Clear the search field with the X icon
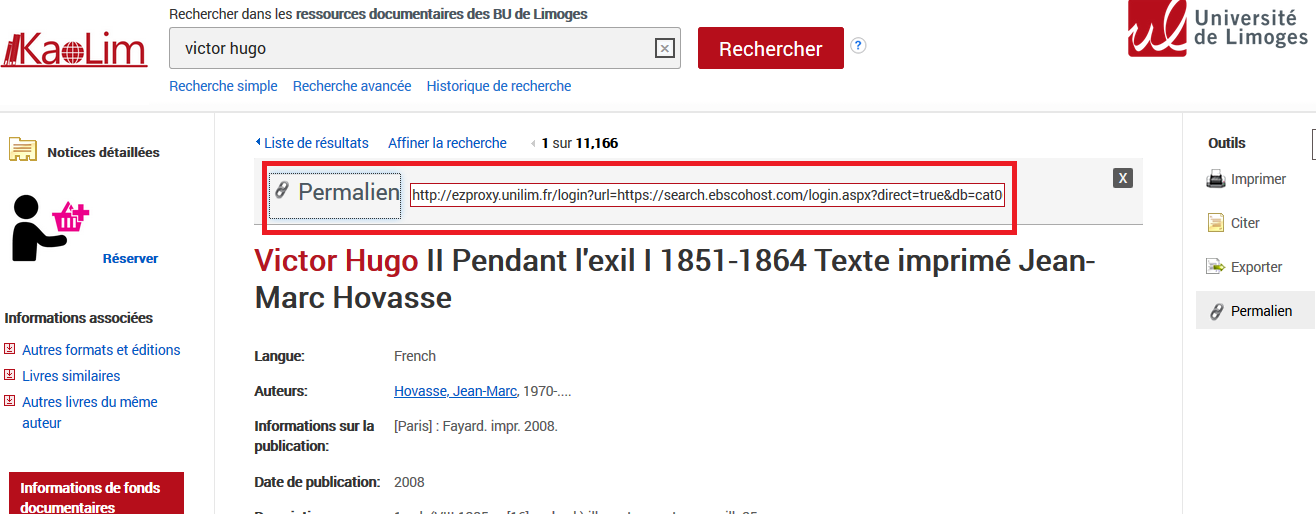This screenshot has width=1316, height=514. pyautogui.click(x=664, y=49)
